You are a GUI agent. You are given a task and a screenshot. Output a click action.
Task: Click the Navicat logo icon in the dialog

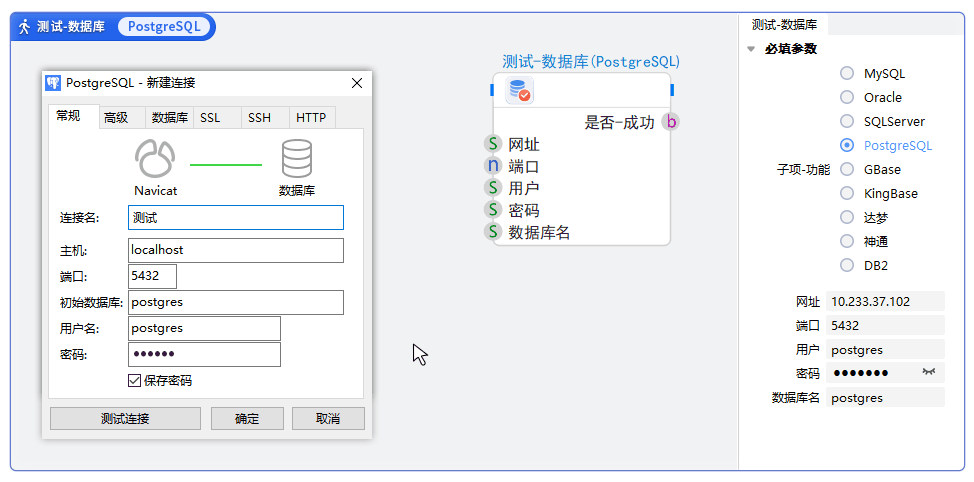pos(155,158)
